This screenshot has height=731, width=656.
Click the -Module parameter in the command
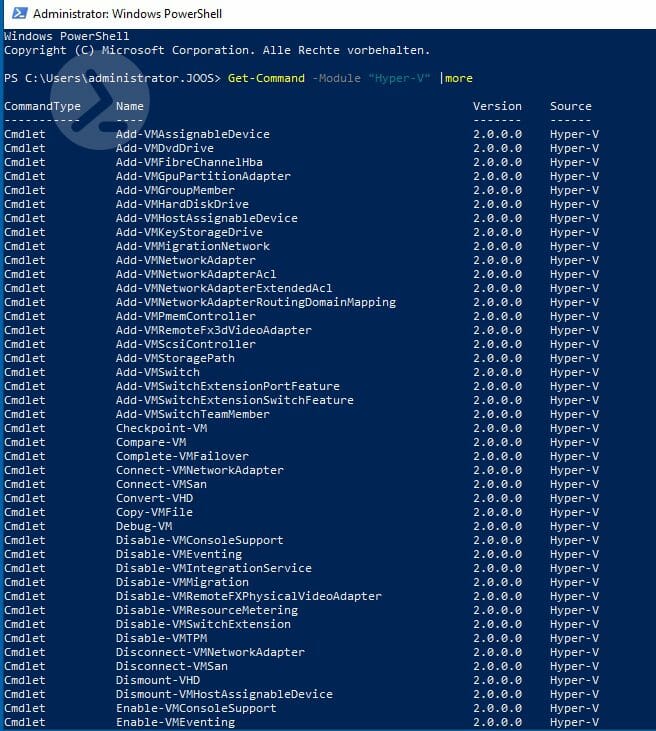(x=337, y=78)
